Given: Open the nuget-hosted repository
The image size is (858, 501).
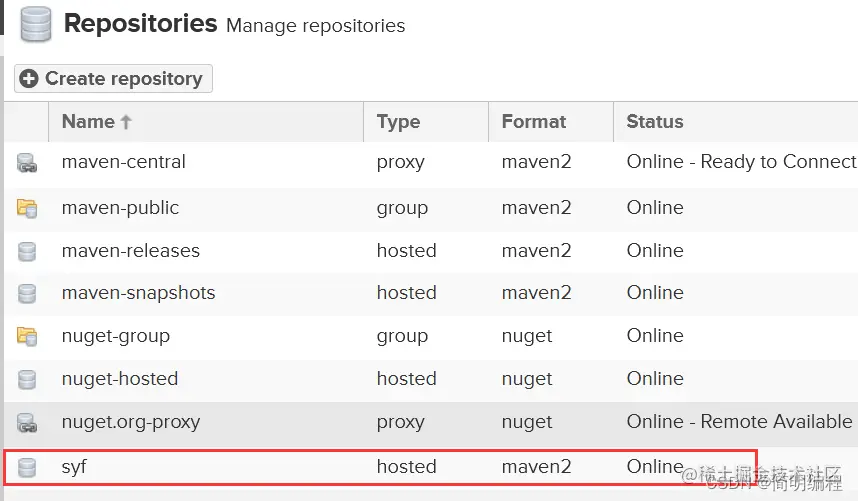Looking at the screenshot, I should tap(120, 378).
